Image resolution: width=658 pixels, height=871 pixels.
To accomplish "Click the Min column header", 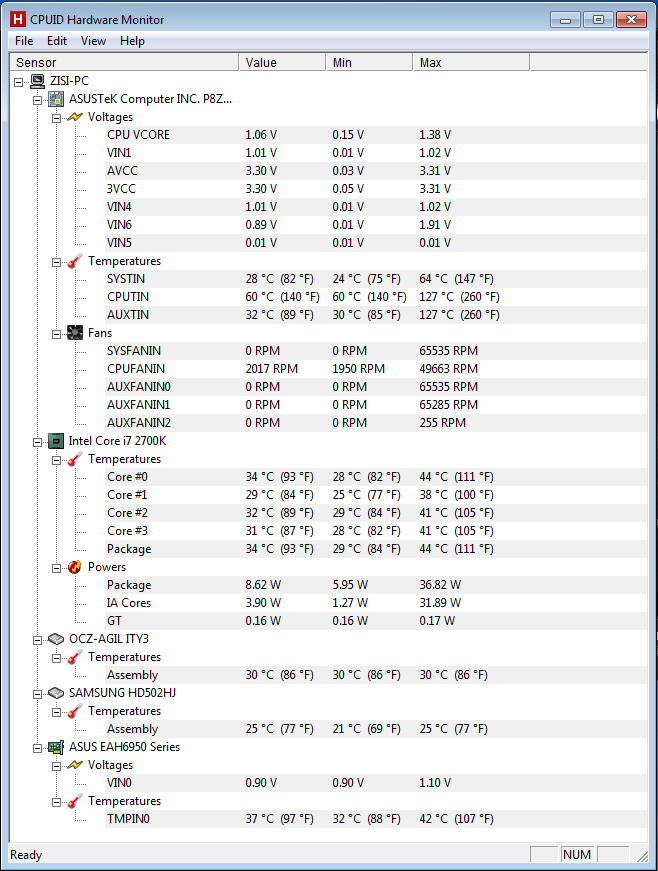I will pyautogui.click(x=369, y=62).
